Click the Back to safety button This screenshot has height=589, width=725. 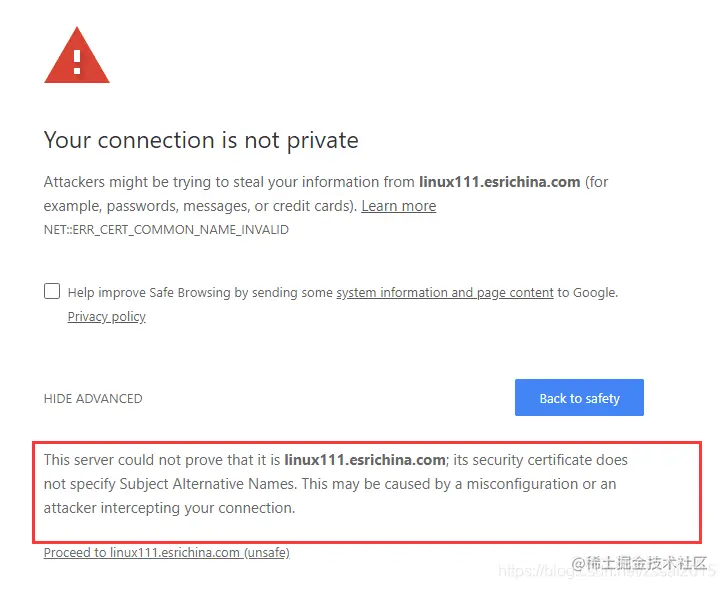[579, 398]
